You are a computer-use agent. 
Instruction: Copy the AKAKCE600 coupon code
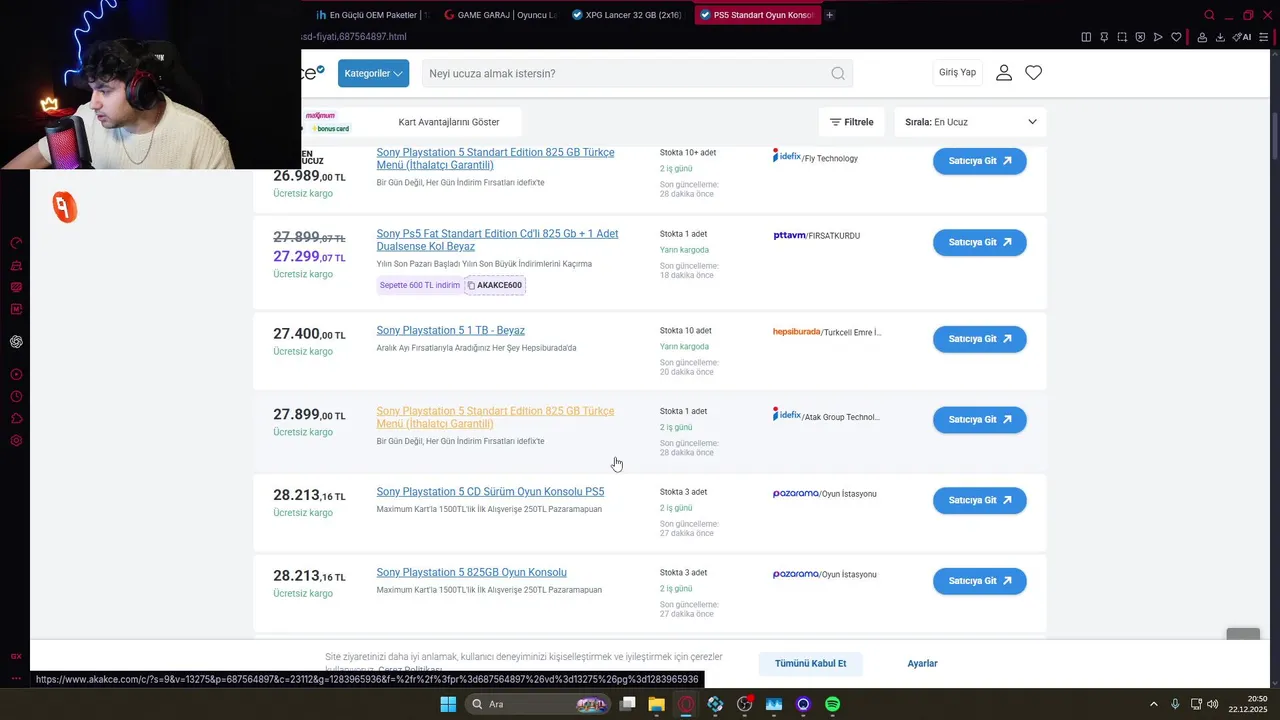pyautogui.click(x=494, y=285)
